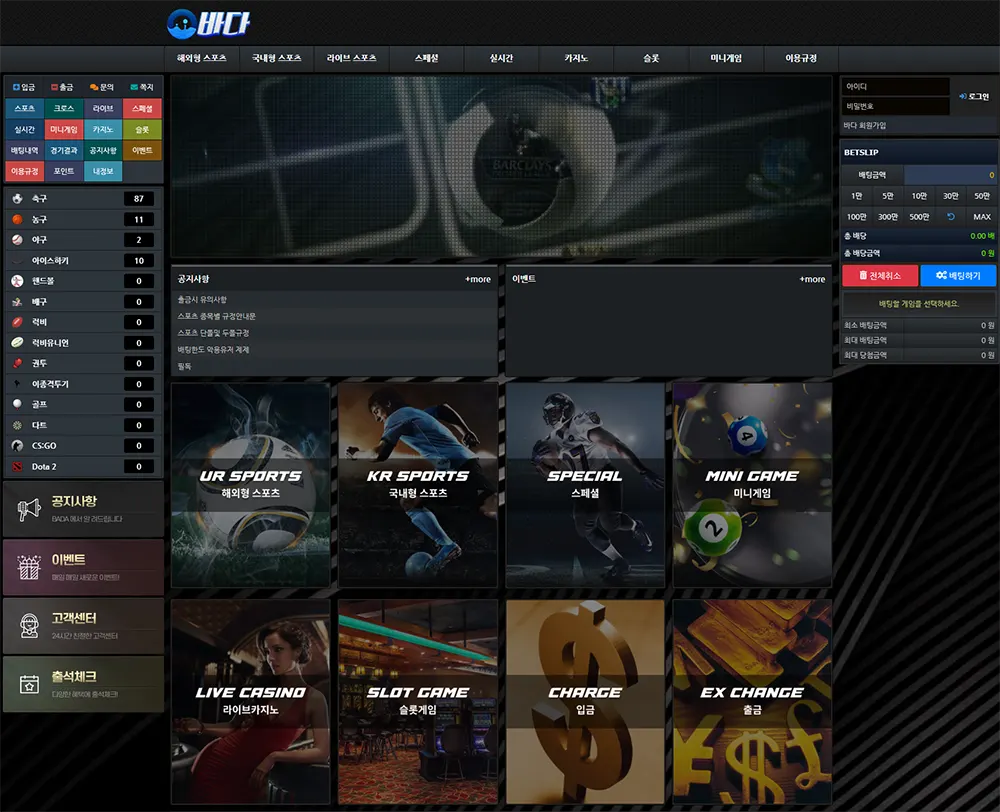Select the 다트 darts icon

[x=17, y=425]
